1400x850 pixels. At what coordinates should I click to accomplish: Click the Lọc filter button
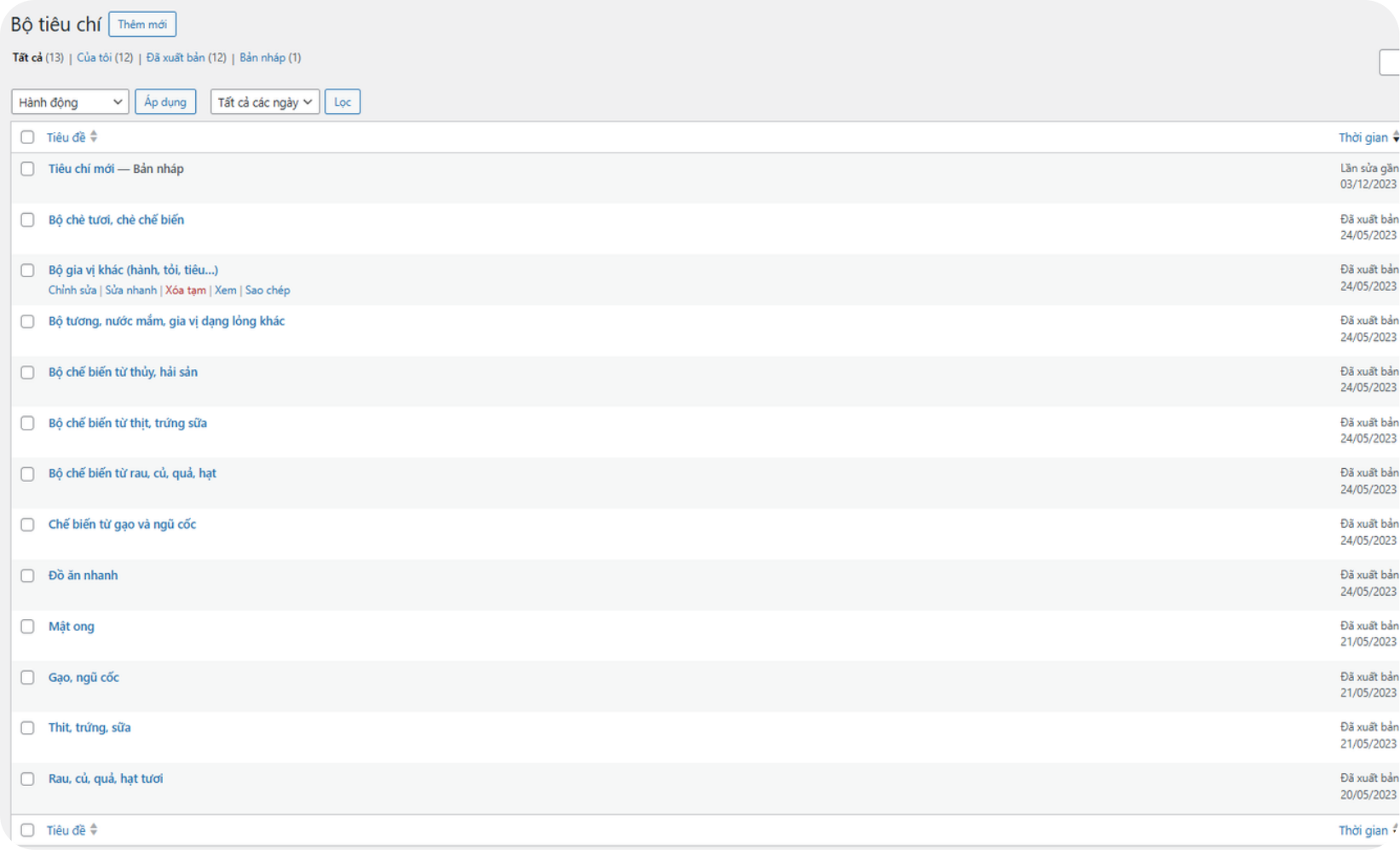343,102
